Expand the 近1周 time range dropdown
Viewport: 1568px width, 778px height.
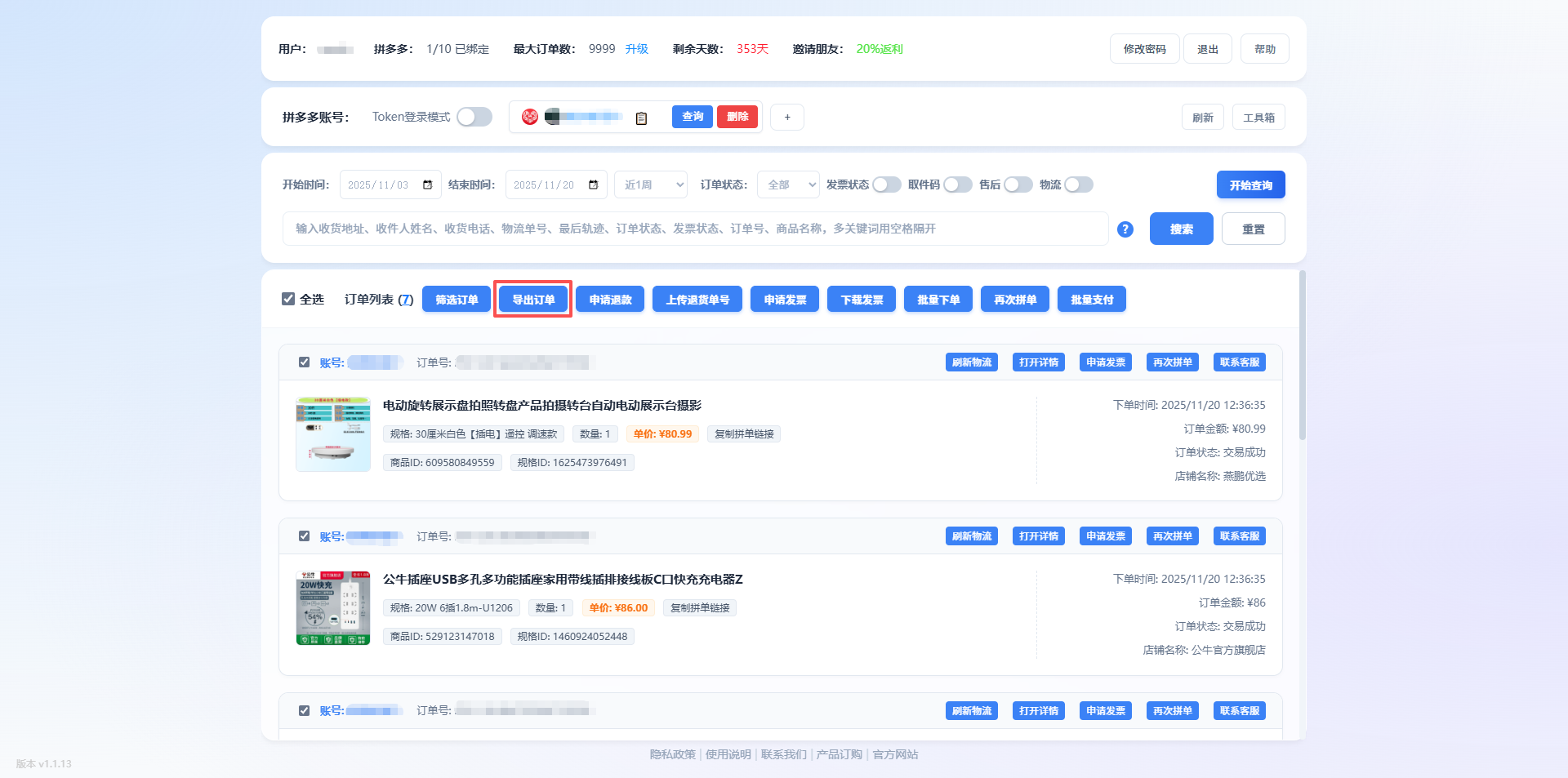coord(651,185)
